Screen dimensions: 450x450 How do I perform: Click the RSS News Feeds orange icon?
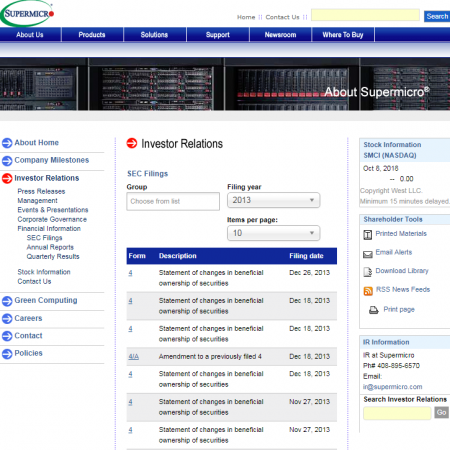point(368,291)
